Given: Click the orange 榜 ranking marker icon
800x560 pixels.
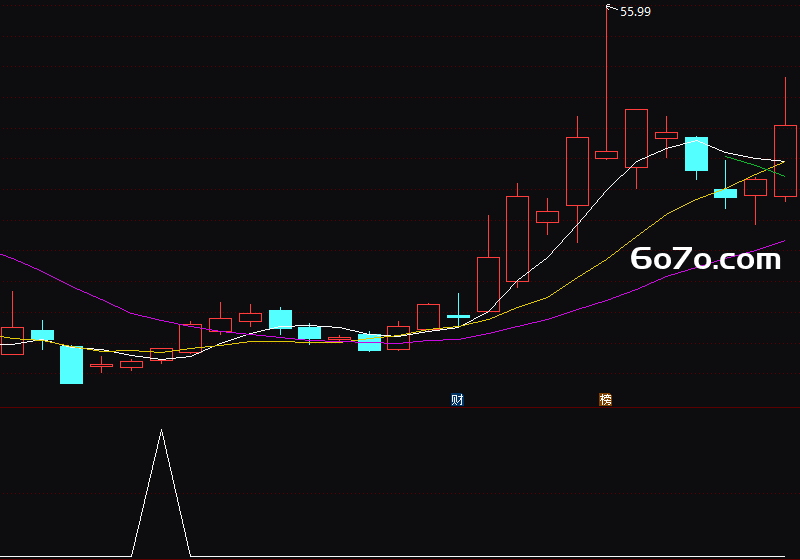Looking at the screenshot, I should pyautogui.click(x=606, y=400).
